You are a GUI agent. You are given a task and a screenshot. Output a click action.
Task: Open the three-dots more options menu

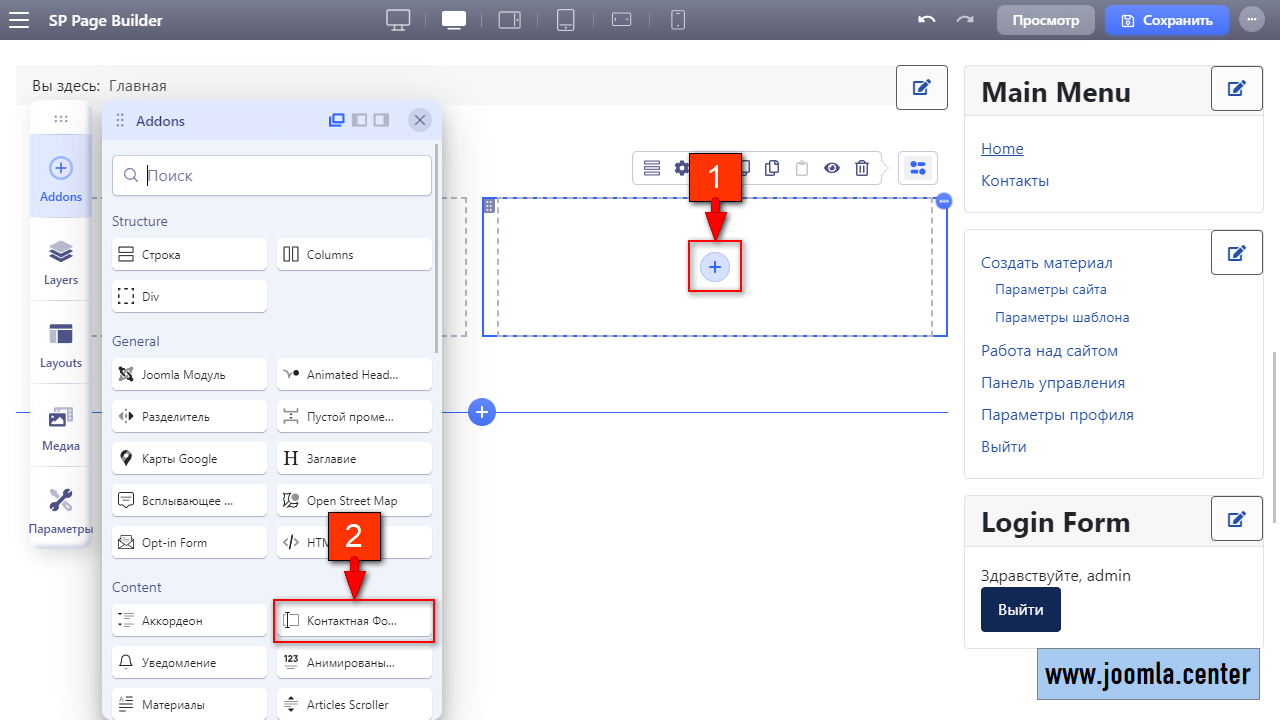click(x=1251, y=20)
